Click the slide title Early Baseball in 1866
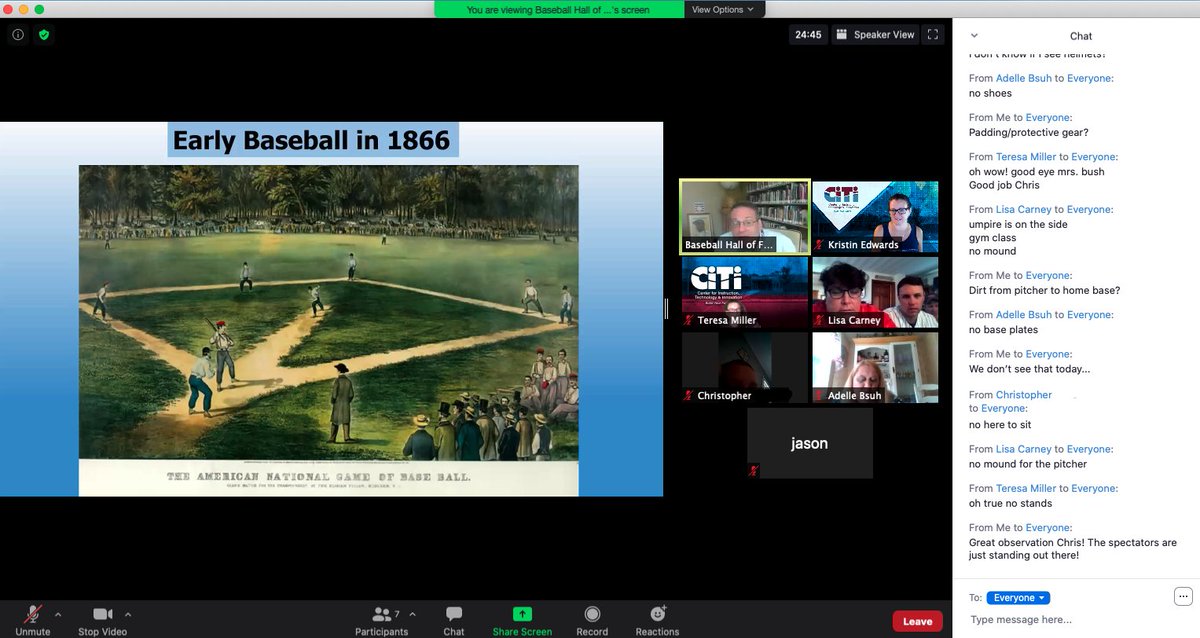Viewport: 1200px width, 638px height. click(312, 140)
